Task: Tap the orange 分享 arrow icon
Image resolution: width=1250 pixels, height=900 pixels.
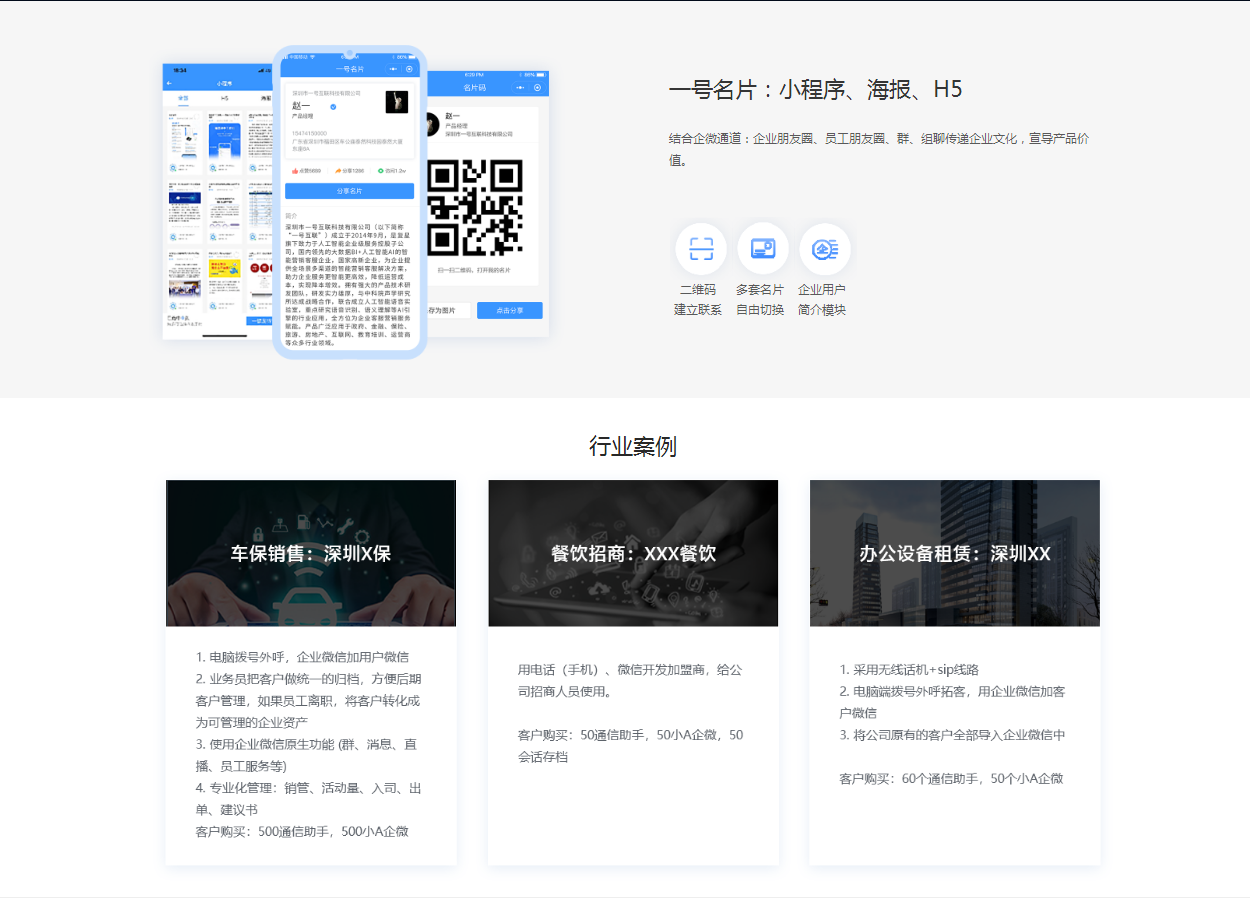Action: (x=339, y=171)
